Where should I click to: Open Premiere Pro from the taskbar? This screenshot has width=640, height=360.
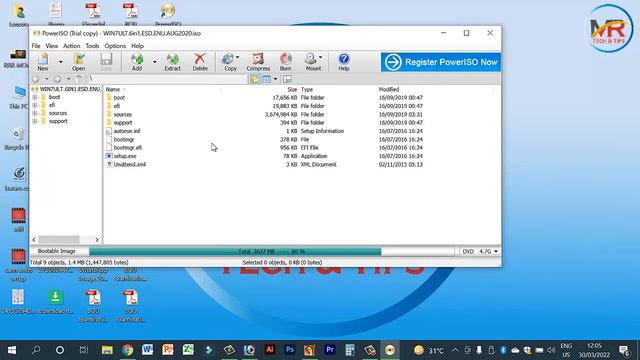(x=330, y=350)
